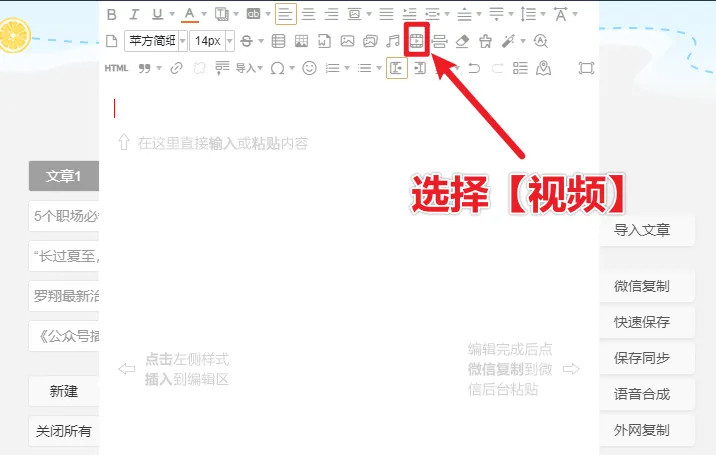Viewport: 716px width, 455px height.
Task: Insert a blockquote
Action: 145,68
